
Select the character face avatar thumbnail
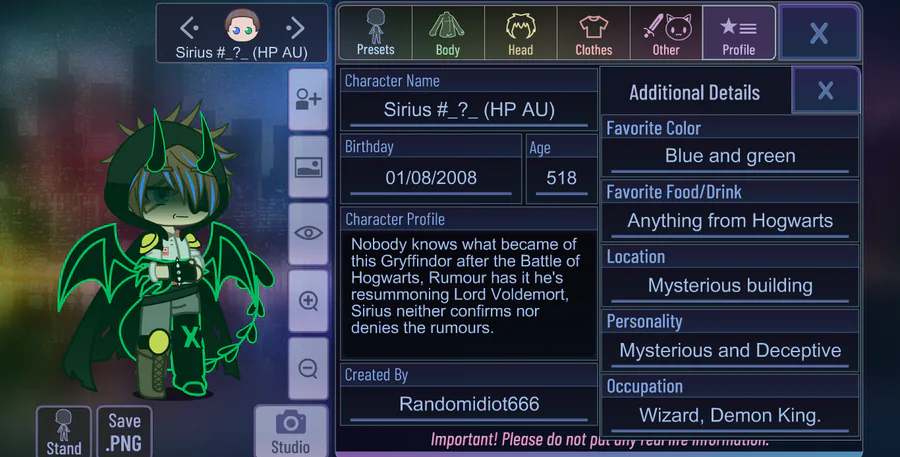tap(242, 26)
